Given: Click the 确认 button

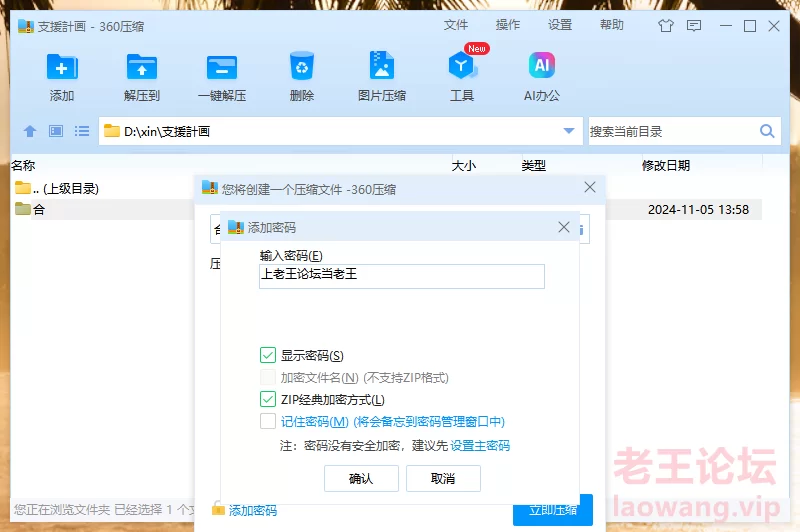Looking at the screenshot, I should coord(361,478).
